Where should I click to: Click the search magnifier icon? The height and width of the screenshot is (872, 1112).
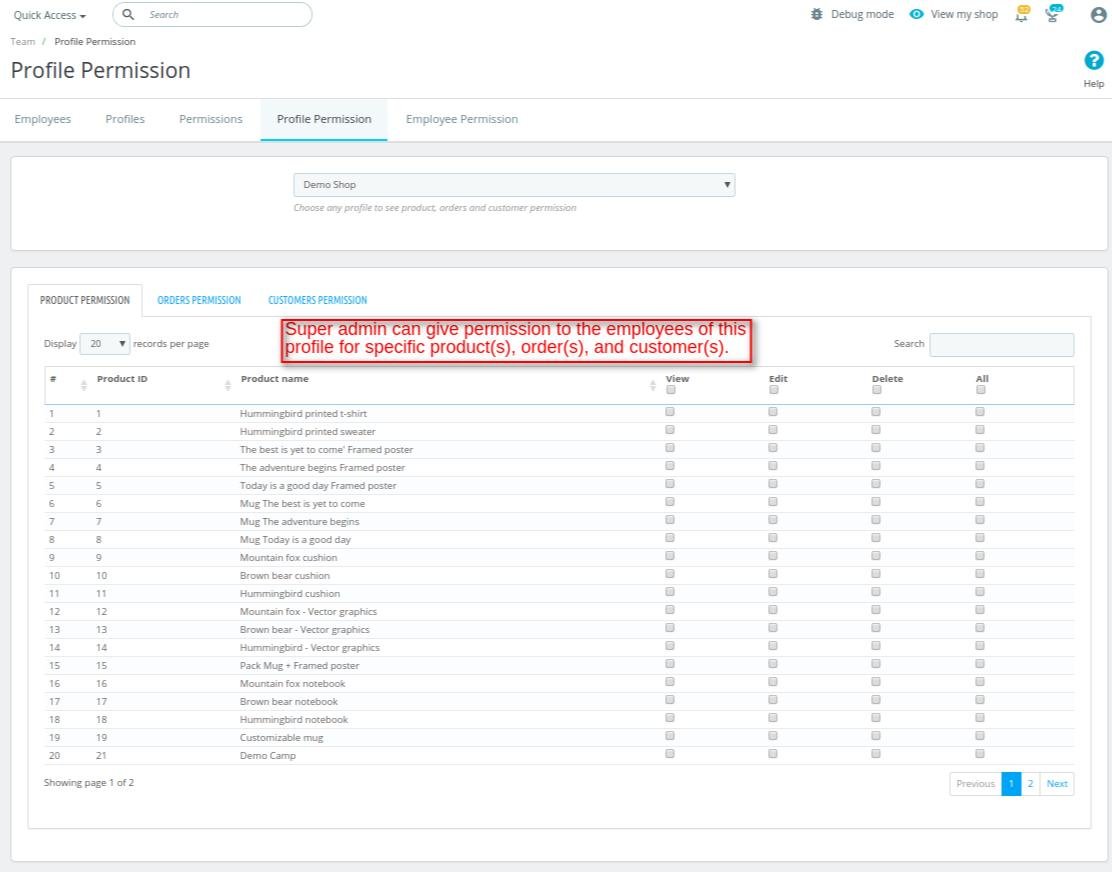128,14
